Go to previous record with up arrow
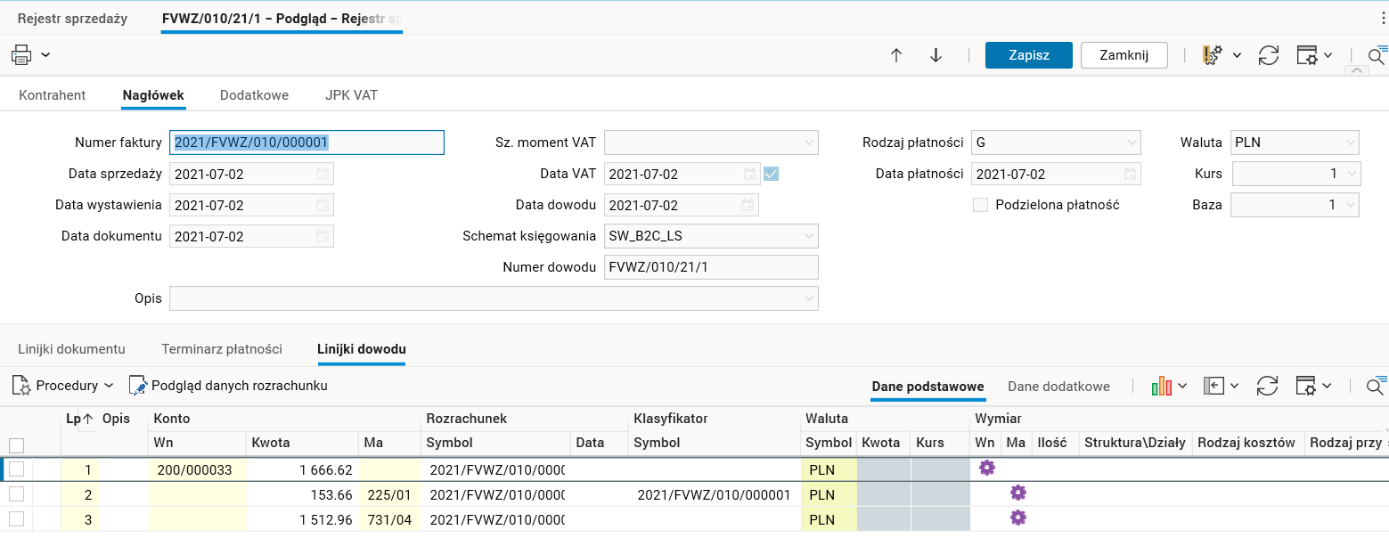Viewport: 1389px width, 546px height. 896,56
